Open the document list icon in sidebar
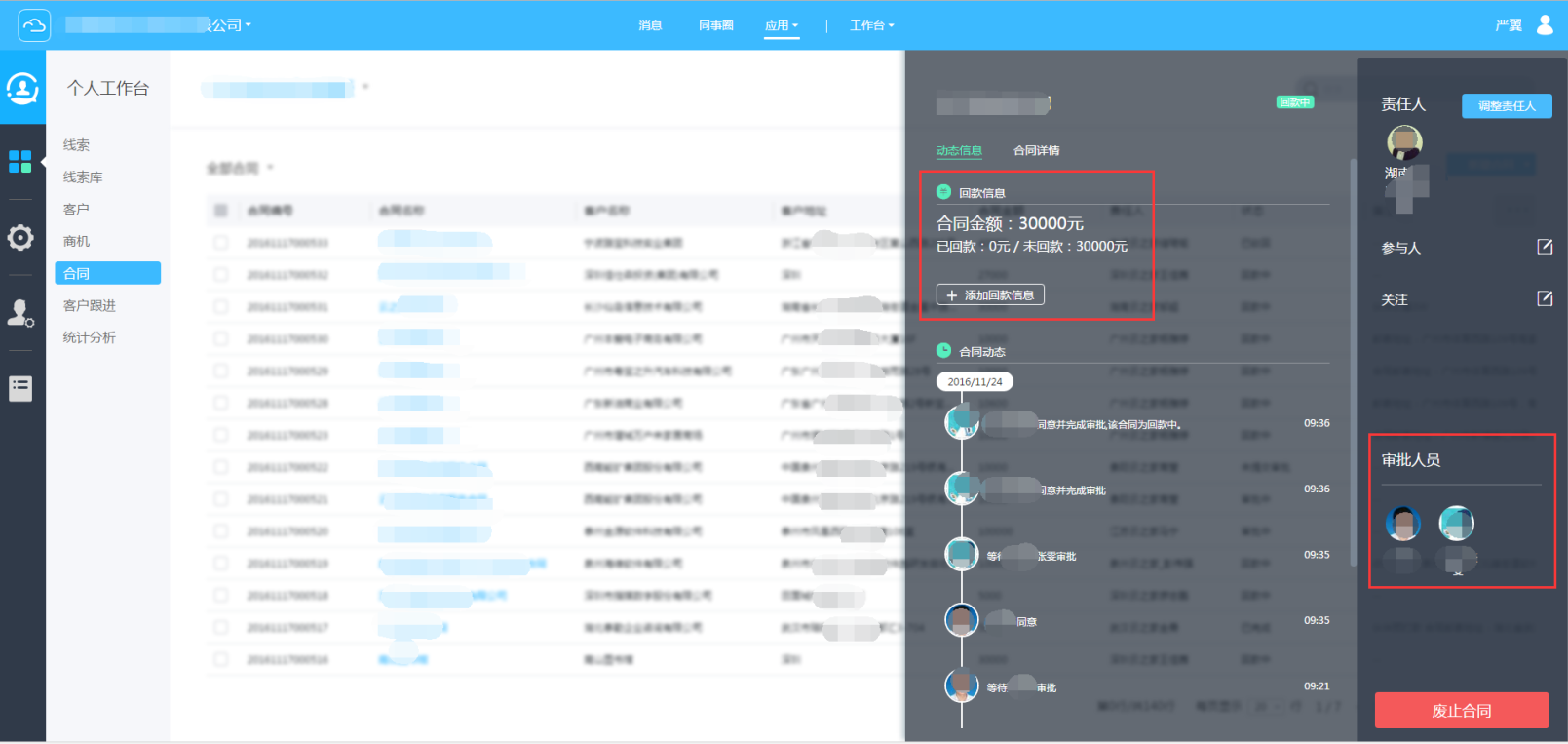The image size is (1568, 744). (x=20, y=389)
